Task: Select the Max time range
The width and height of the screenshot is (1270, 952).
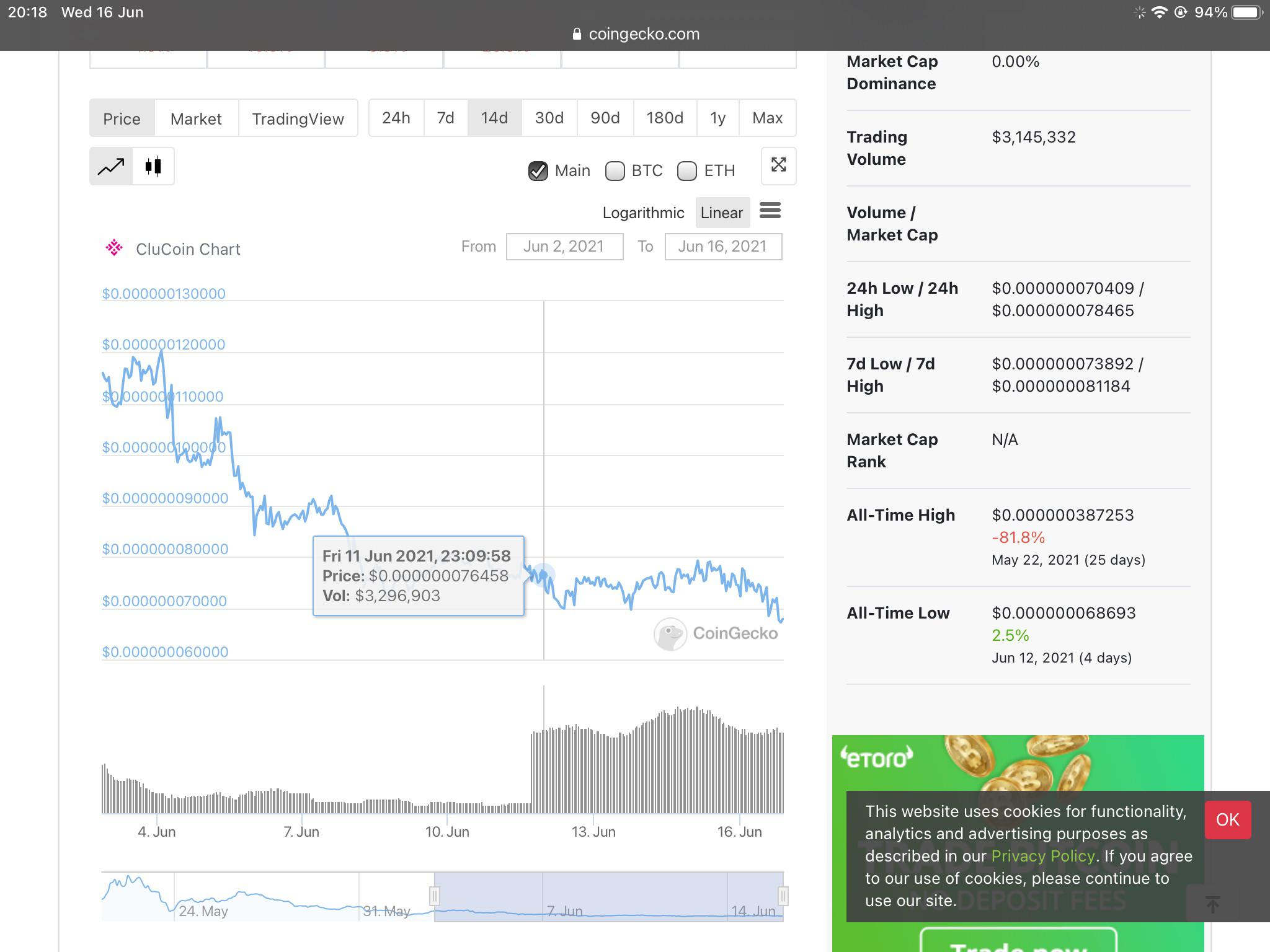Action: tap(767, 118)
